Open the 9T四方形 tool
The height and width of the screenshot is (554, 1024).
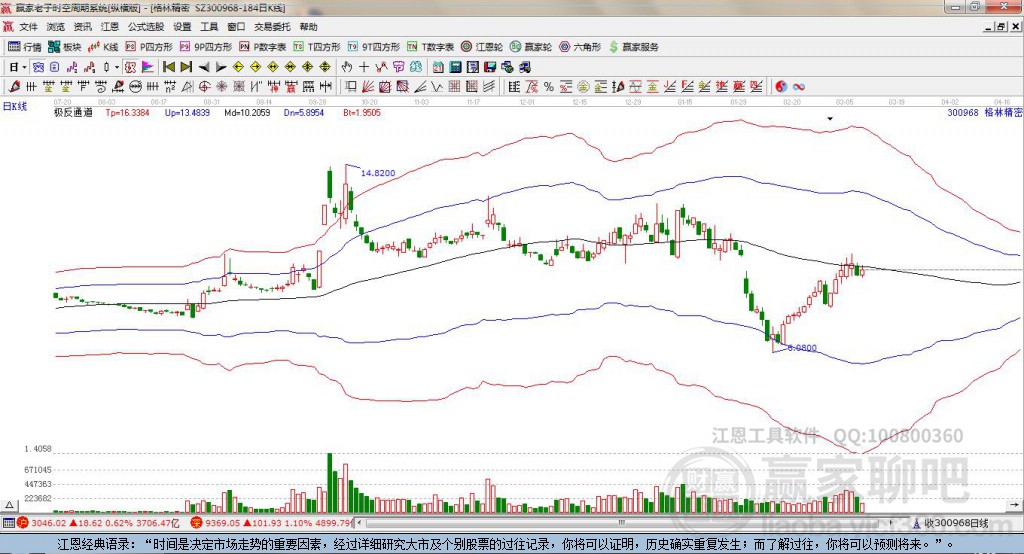tap(374, 47)
